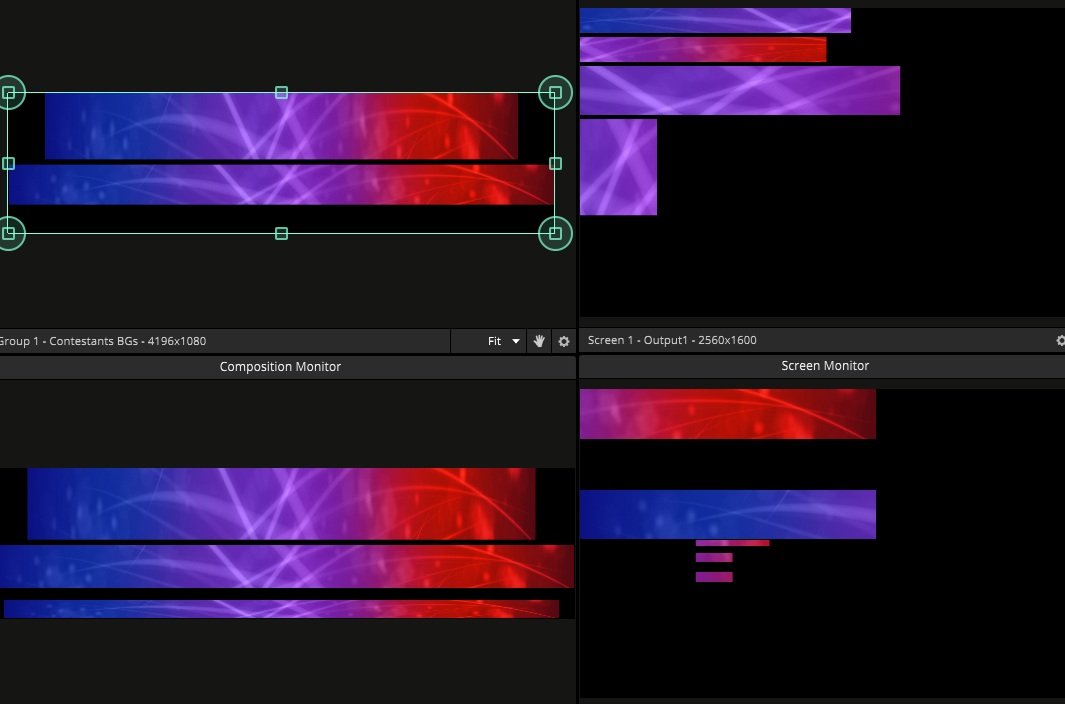Select the square purple slice in output

(618, 167)
